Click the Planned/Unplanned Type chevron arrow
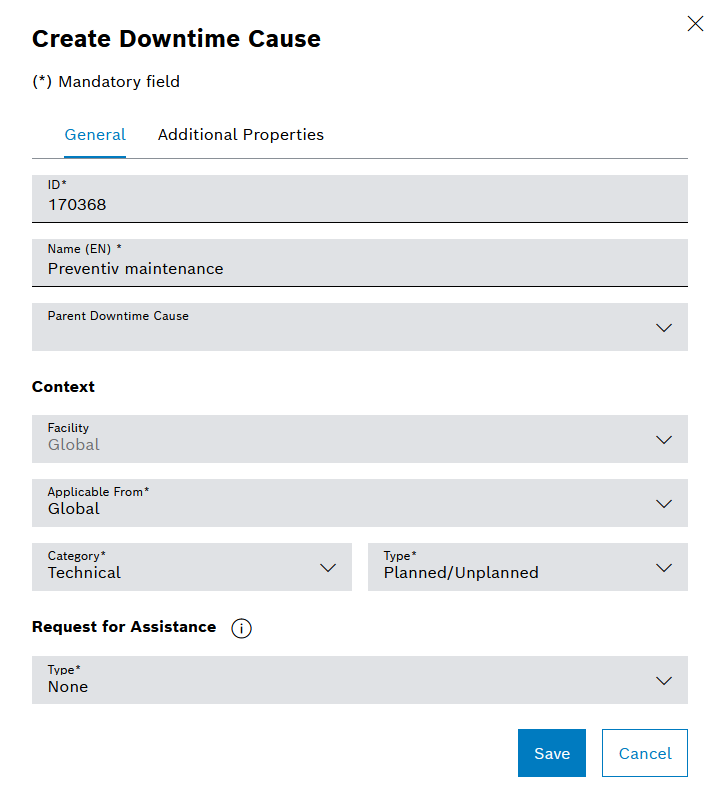This screenshot has height=809, width=720. pos(664,568)
